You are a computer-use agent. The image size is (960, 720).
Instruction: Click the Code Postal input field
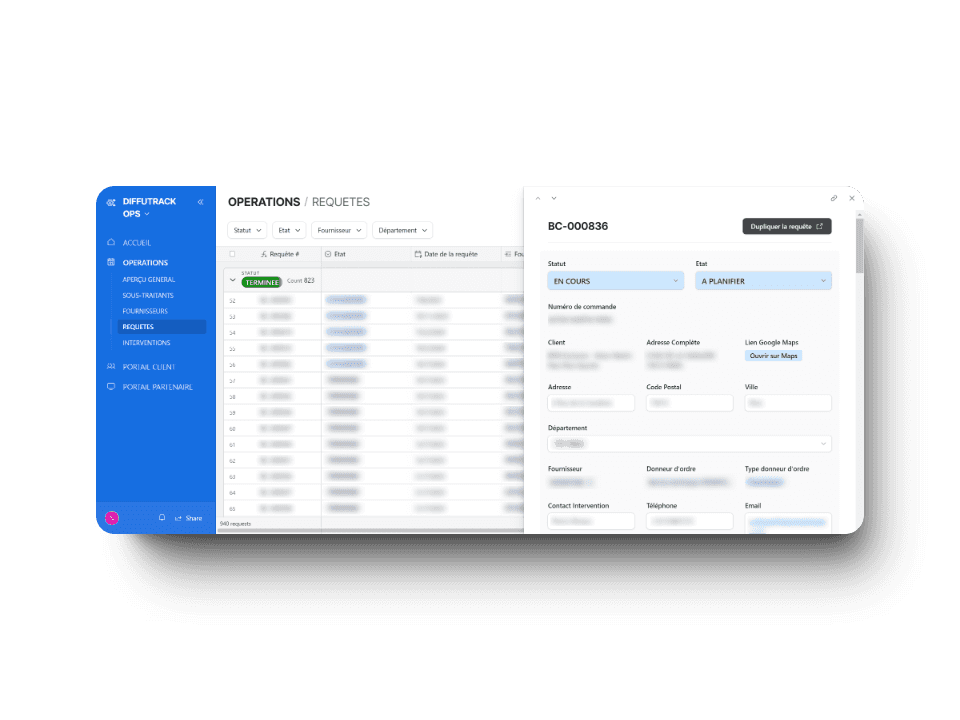689,403
